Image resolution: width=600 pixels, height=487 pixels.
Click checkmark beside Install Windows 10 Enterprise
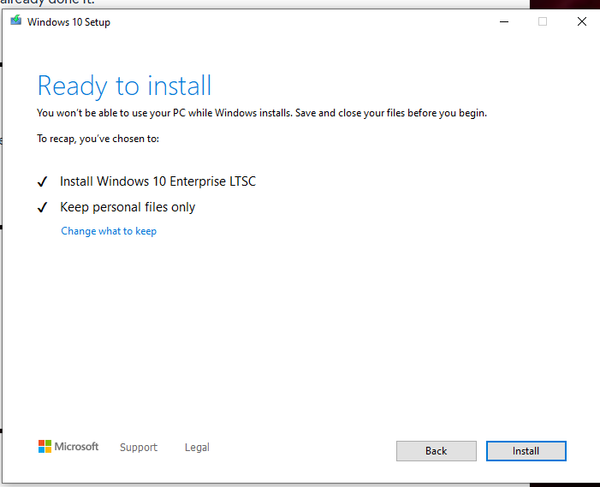click(x=42, y=182)
